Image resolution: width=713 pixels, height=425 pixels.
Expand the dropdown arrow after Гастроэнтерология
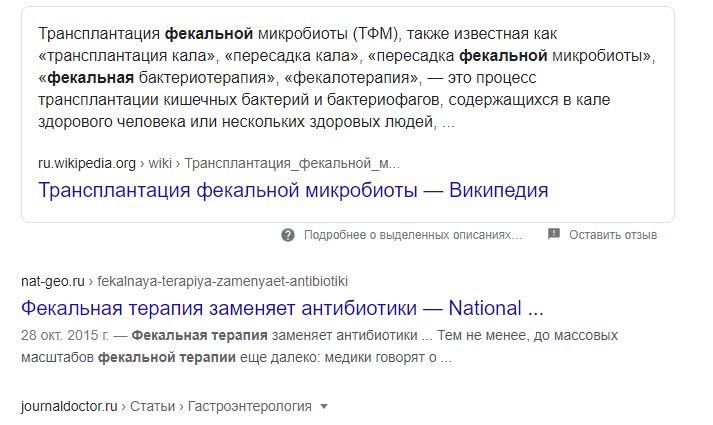click(x=323, y=406)
